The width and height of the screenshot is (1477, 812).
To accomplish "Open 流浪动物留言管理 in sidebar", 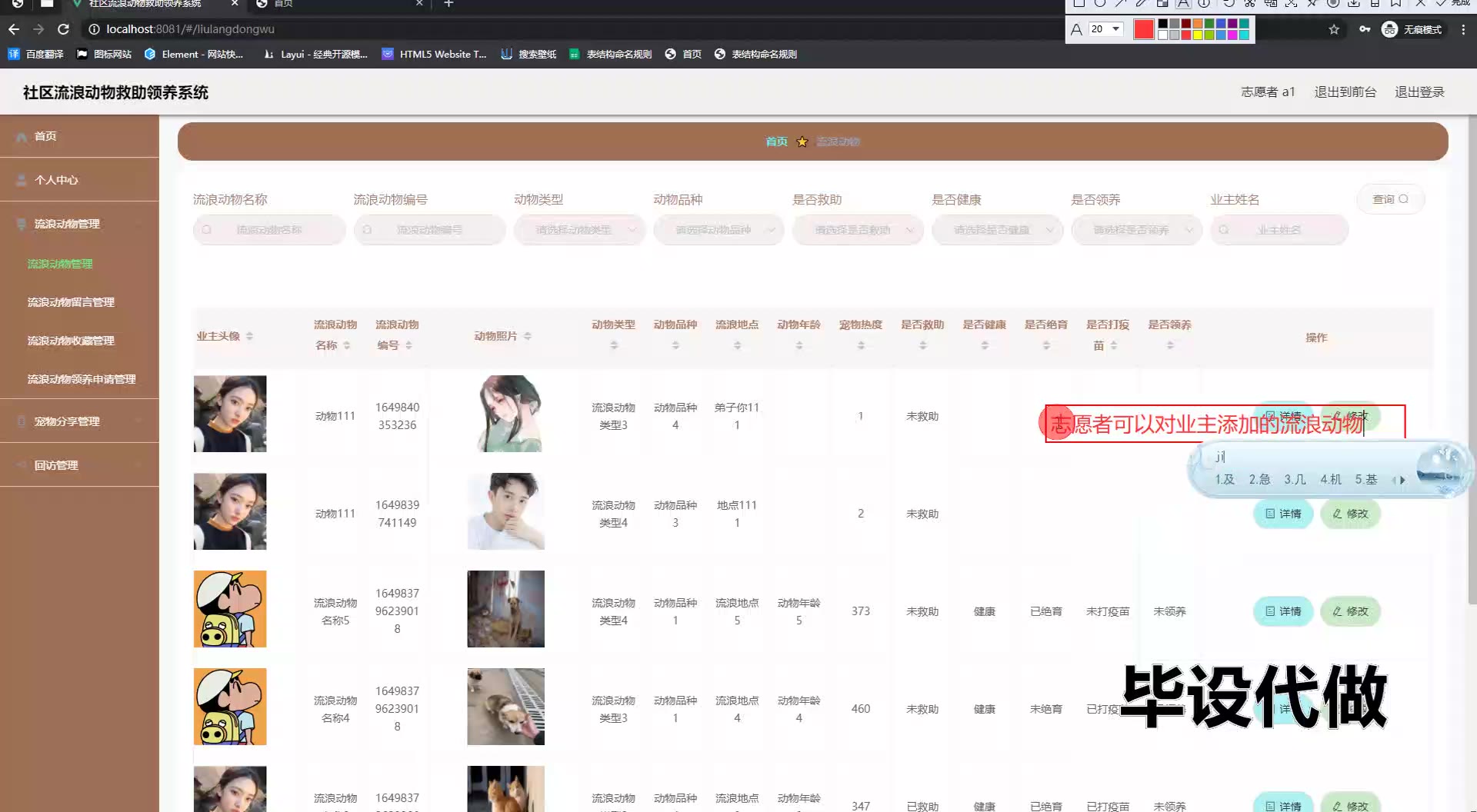I will pos(71,302).
